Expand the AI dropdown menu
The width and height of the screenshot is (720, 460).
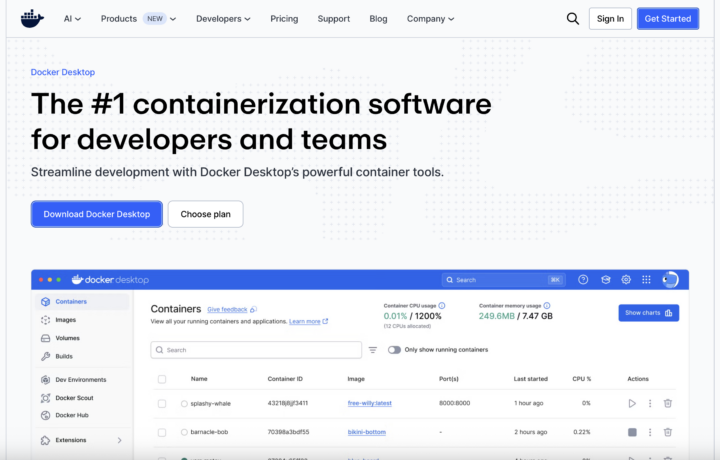pos(72,19)
